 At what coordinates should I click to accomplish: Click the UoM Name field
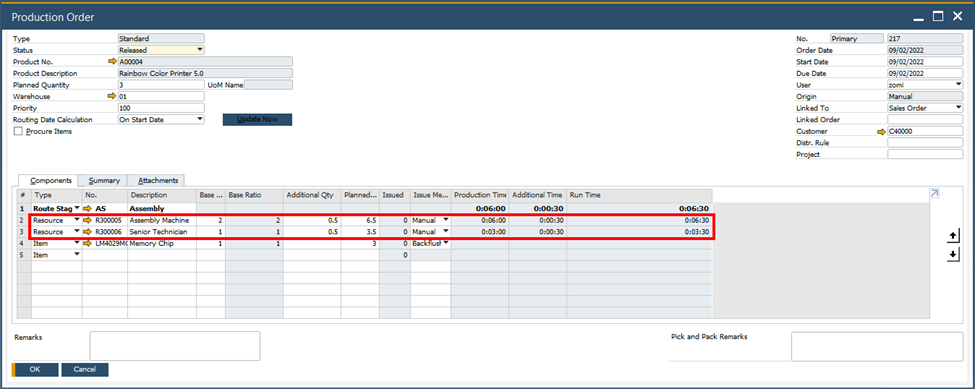268,85
